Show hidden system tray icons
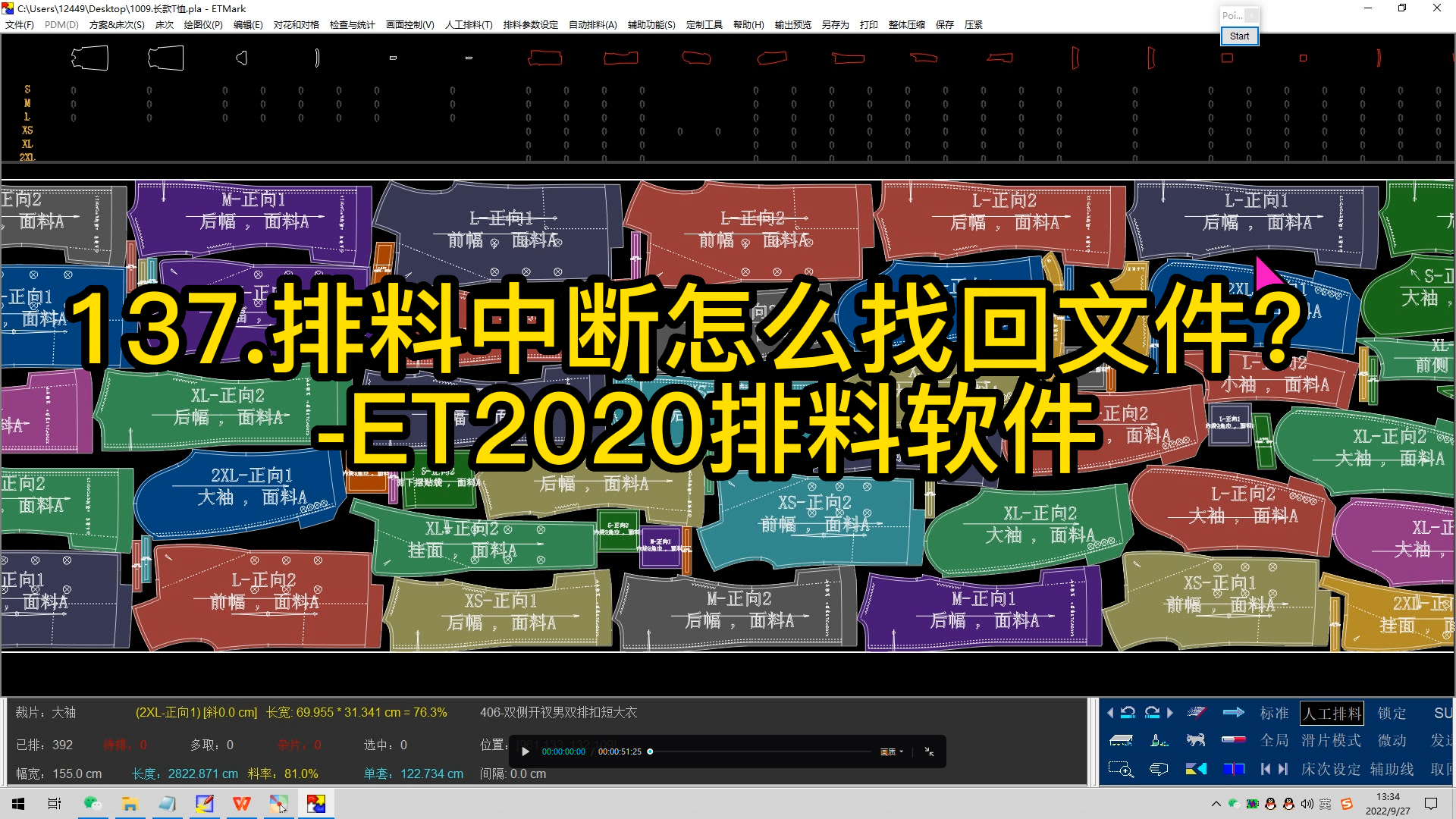 pyautogui.click(x=1216, y=804)
